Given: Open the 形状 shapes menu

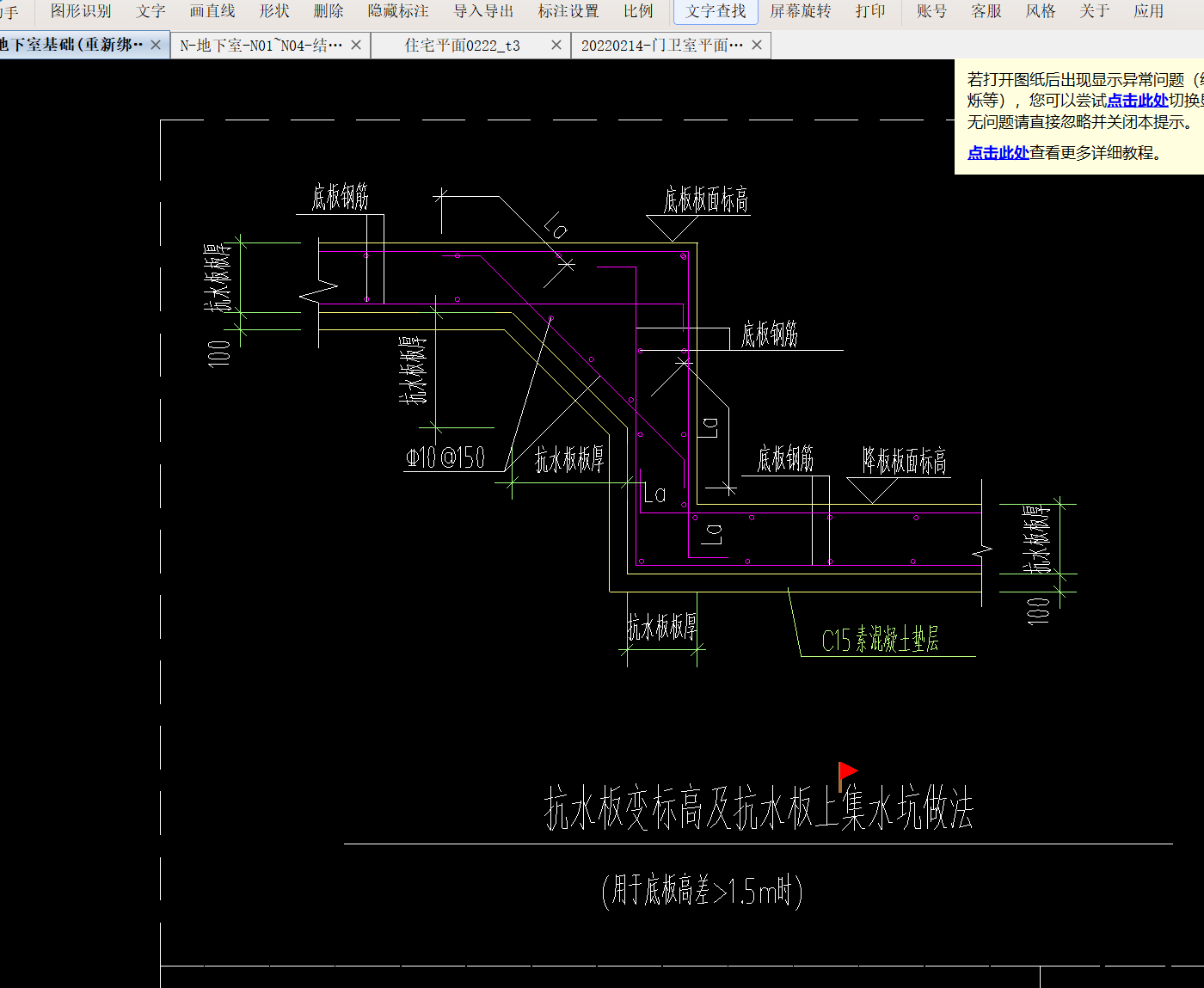Looking at the screenshot, I should [274, 11].
